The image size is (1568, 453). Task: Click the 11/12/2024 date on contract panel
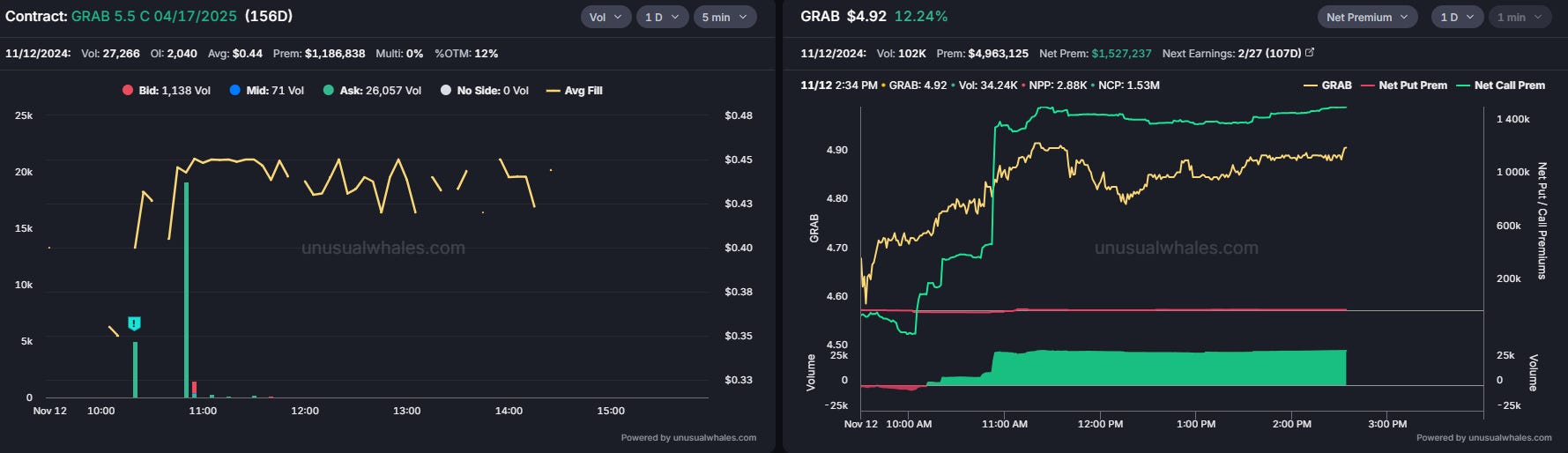(x=38, y=54)
